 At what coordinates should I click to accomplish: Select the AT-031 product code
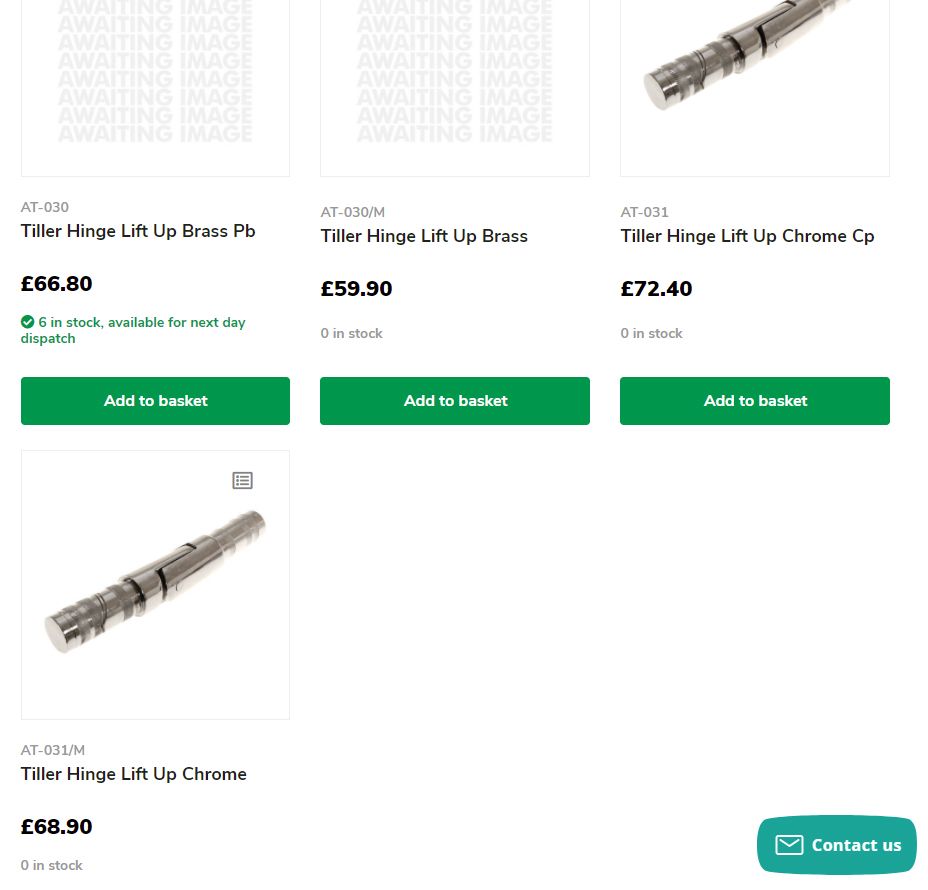point(644,212)
